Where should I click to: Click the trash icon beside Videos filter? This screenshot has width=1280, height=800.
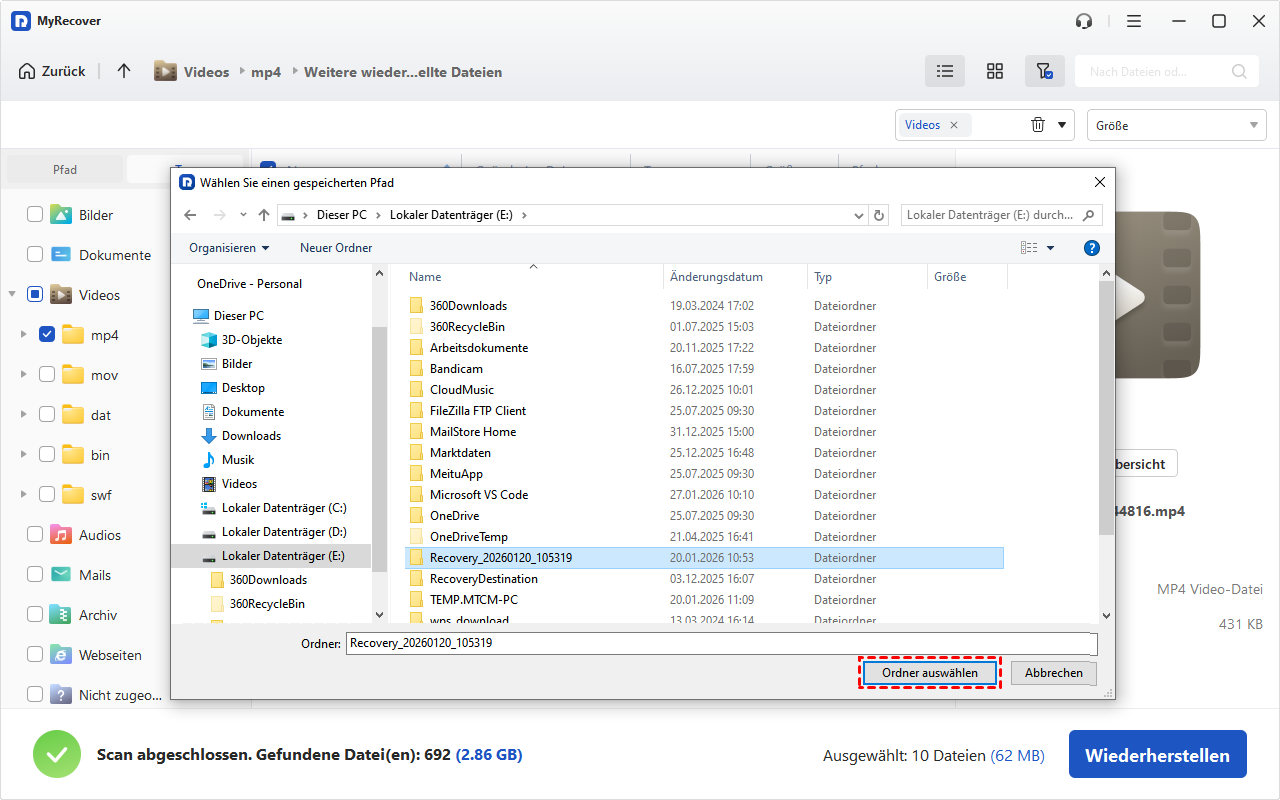(1038, 125)
